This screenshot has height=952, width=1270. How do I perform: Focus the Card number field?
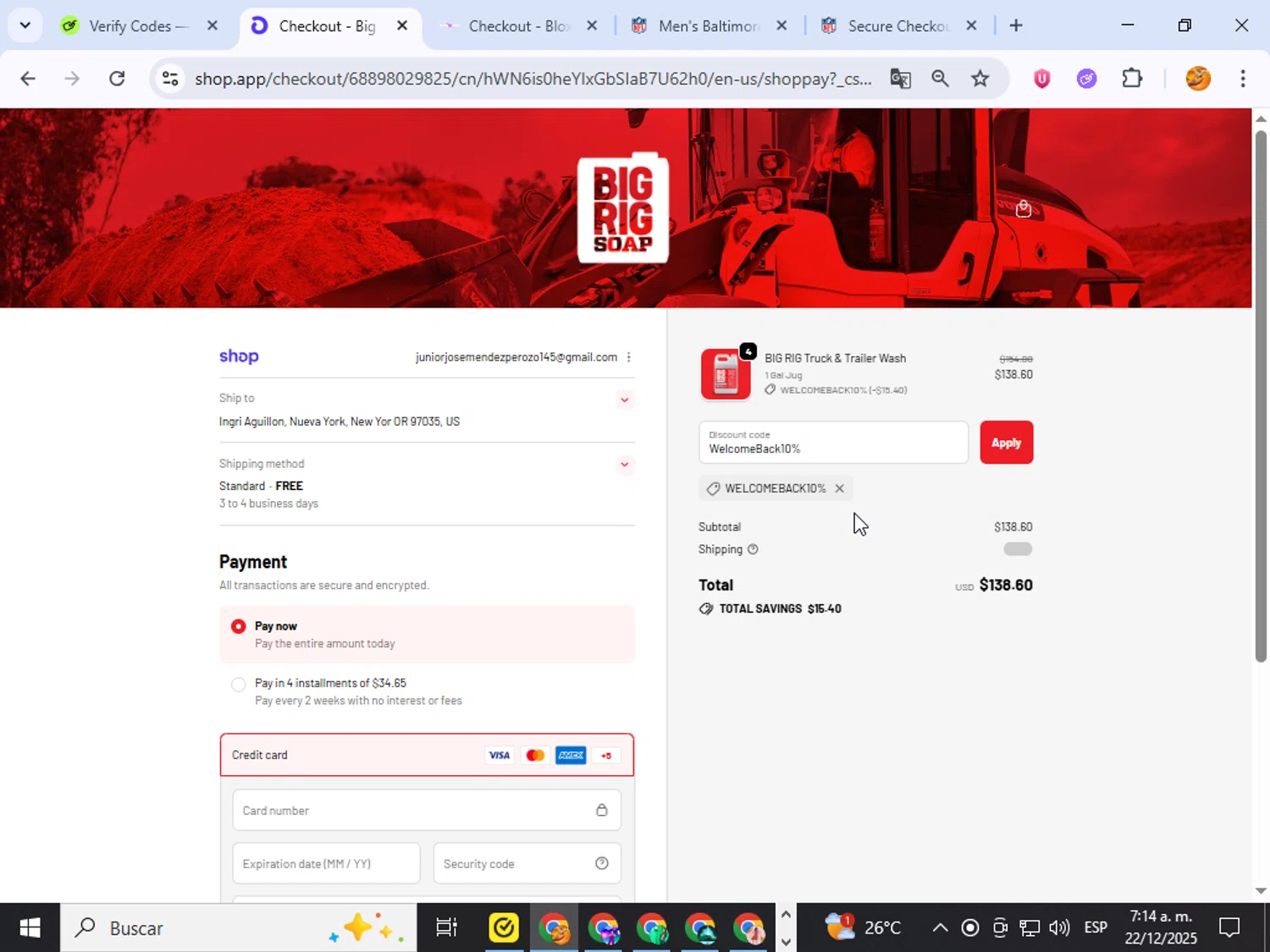pos(427,811)
